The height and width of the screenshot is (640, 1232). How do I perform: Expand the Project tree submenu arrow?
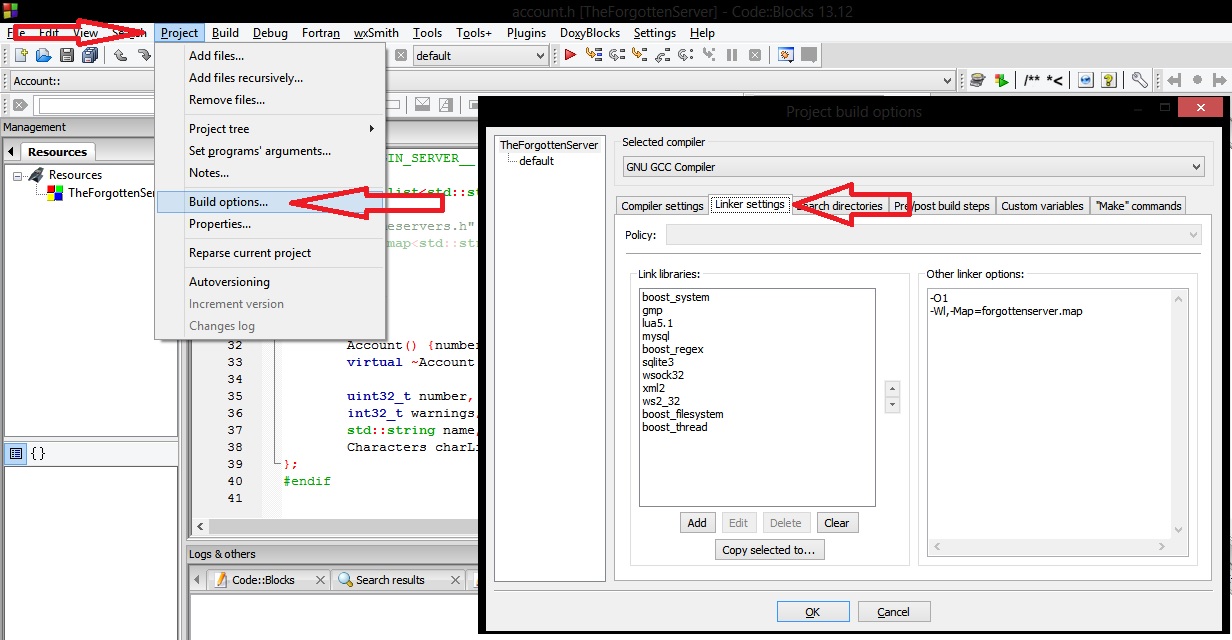coord(371,128)
